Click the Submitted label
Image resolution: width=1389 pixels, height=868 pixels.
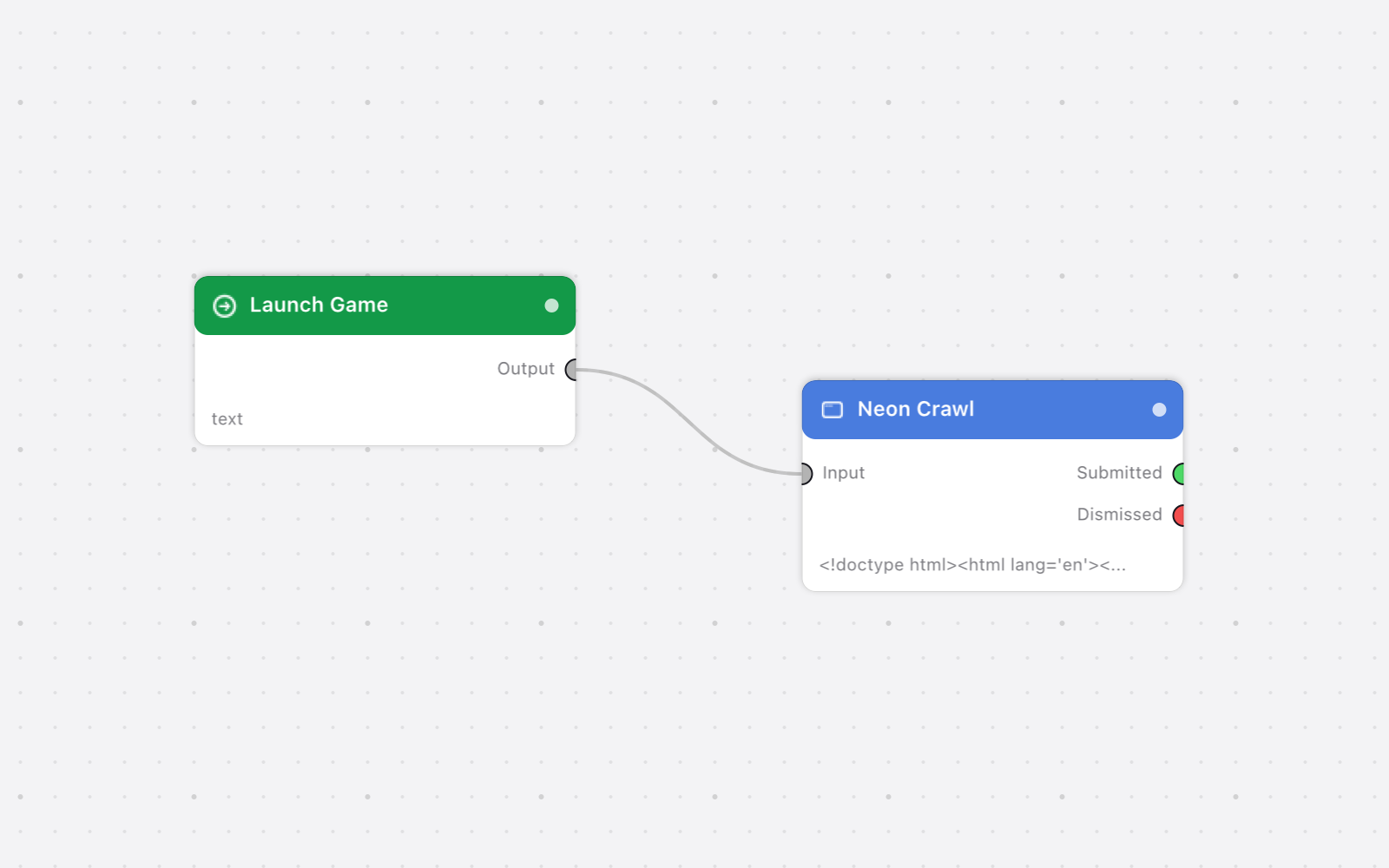pos(1119,473)
